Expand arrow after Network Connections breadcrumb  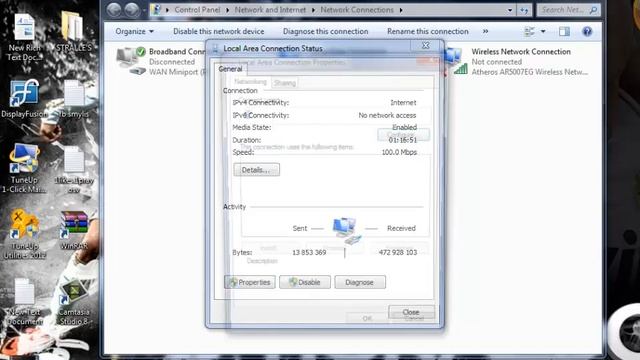tap(401, 10)
